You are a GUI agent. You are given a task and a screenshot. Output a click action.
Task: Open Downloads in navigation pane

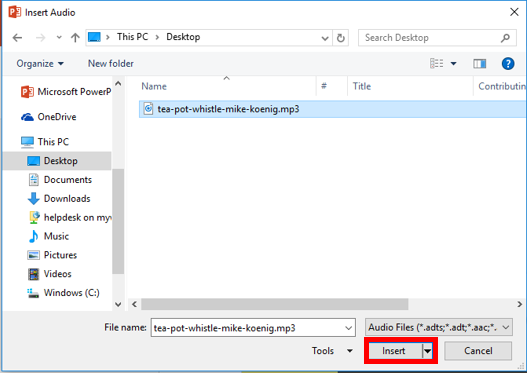59,199
